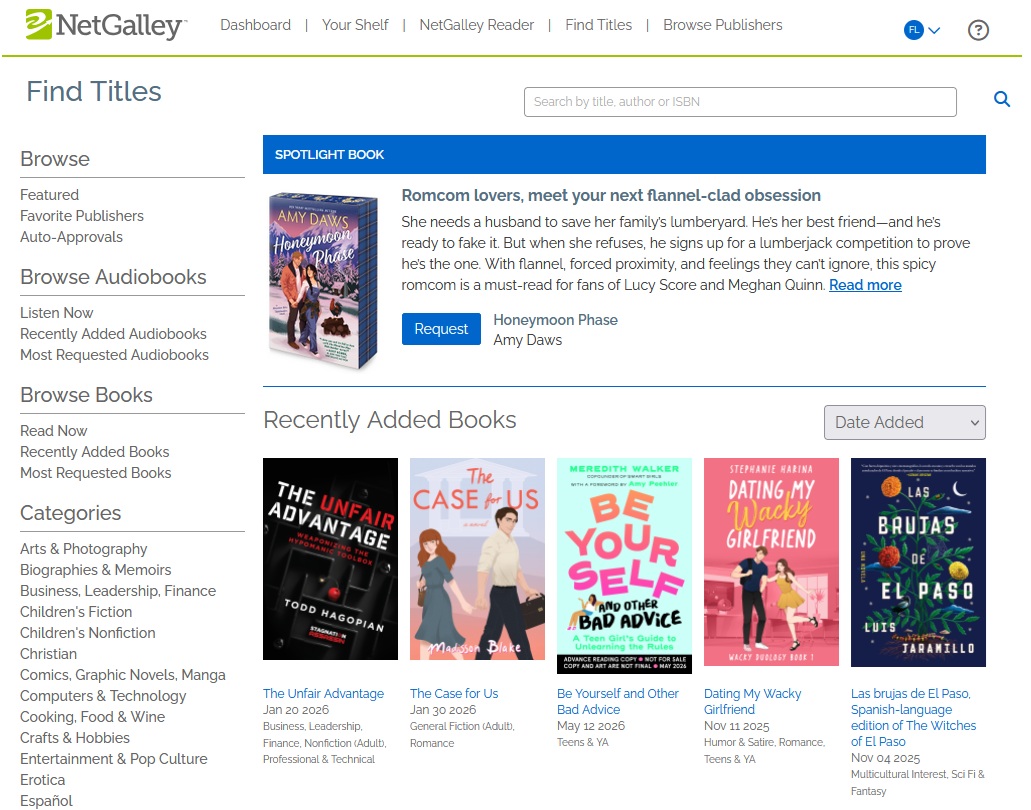
Task: Select Español category
Action: point(46,801)
